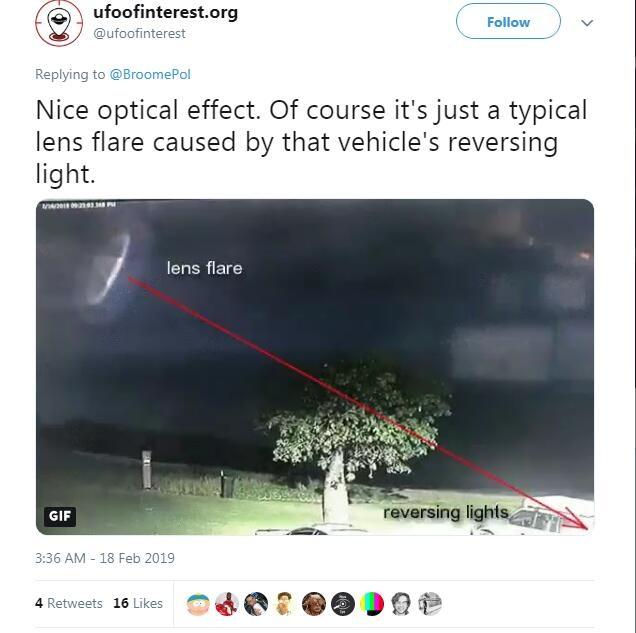Open the @ufoofinterest handle link
The height and width of the screenshot is (633, 636).
pos(139,33)
